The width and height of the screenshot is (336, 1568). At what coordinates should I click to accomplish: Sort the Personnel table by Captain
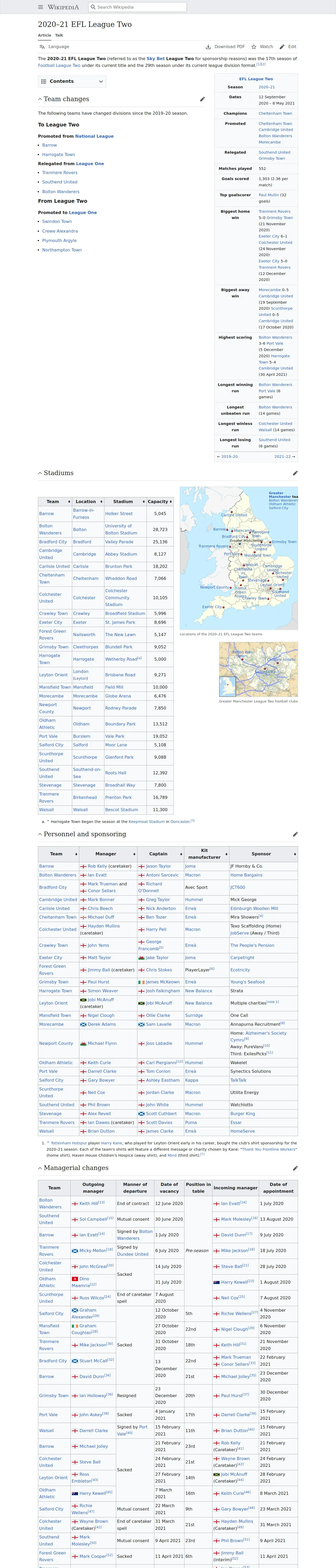click(x=160, y=854)
